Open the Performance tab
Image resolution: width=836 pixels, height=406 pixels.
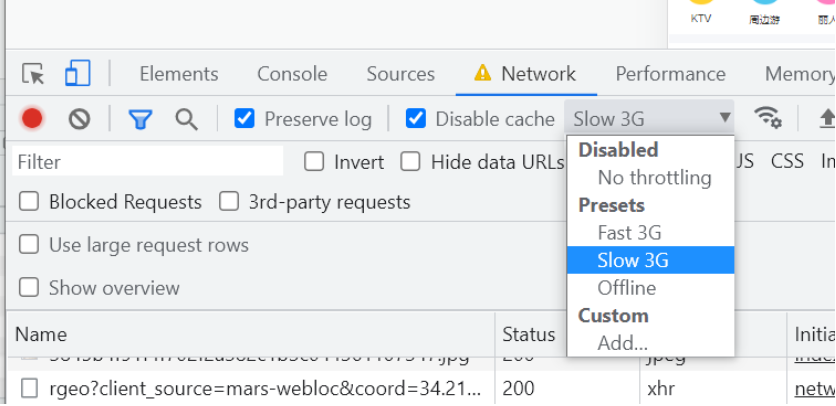click(x=670, y=74)
